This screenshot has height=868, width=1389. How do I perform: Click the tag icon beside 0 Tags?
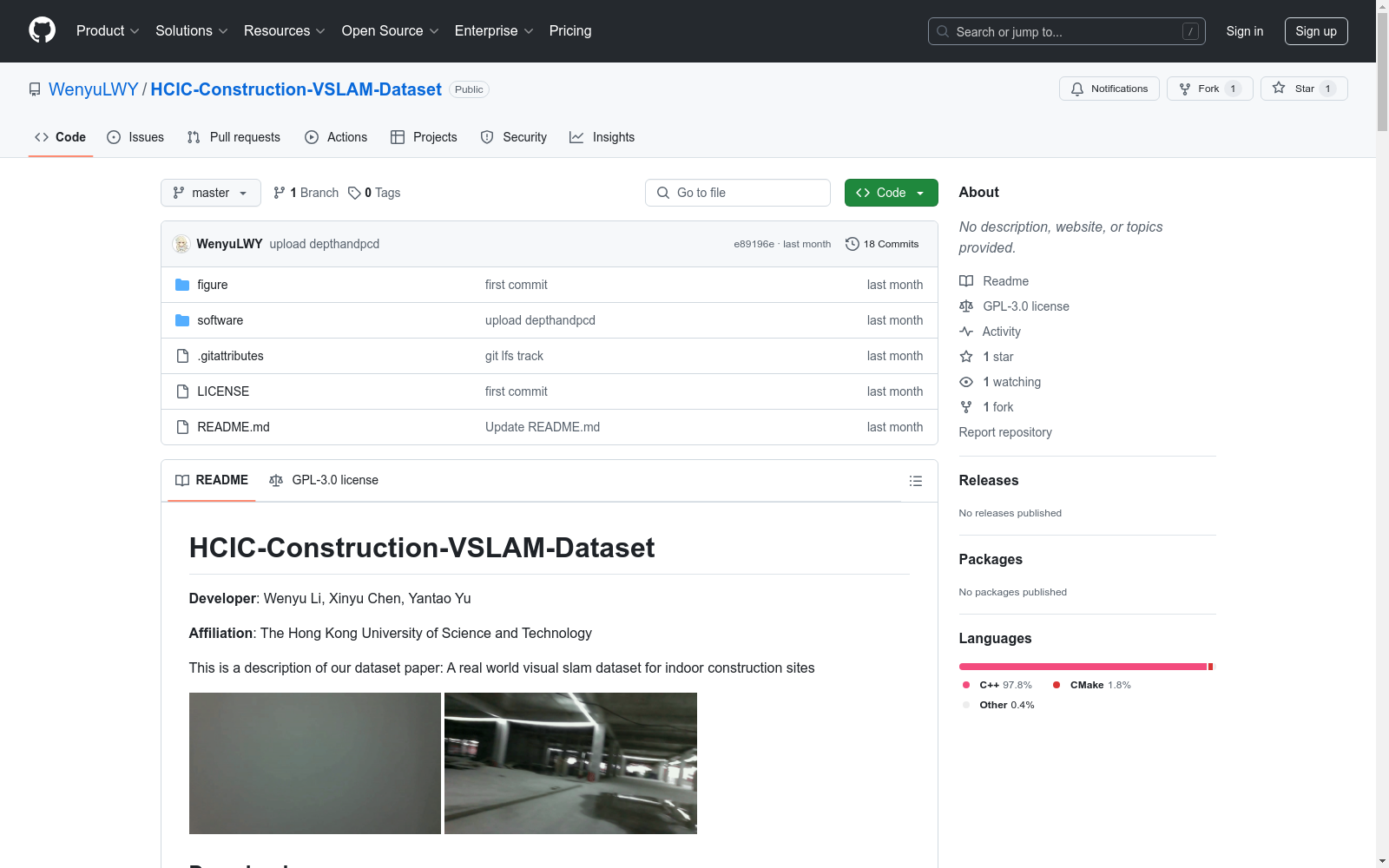pos(354,193)
